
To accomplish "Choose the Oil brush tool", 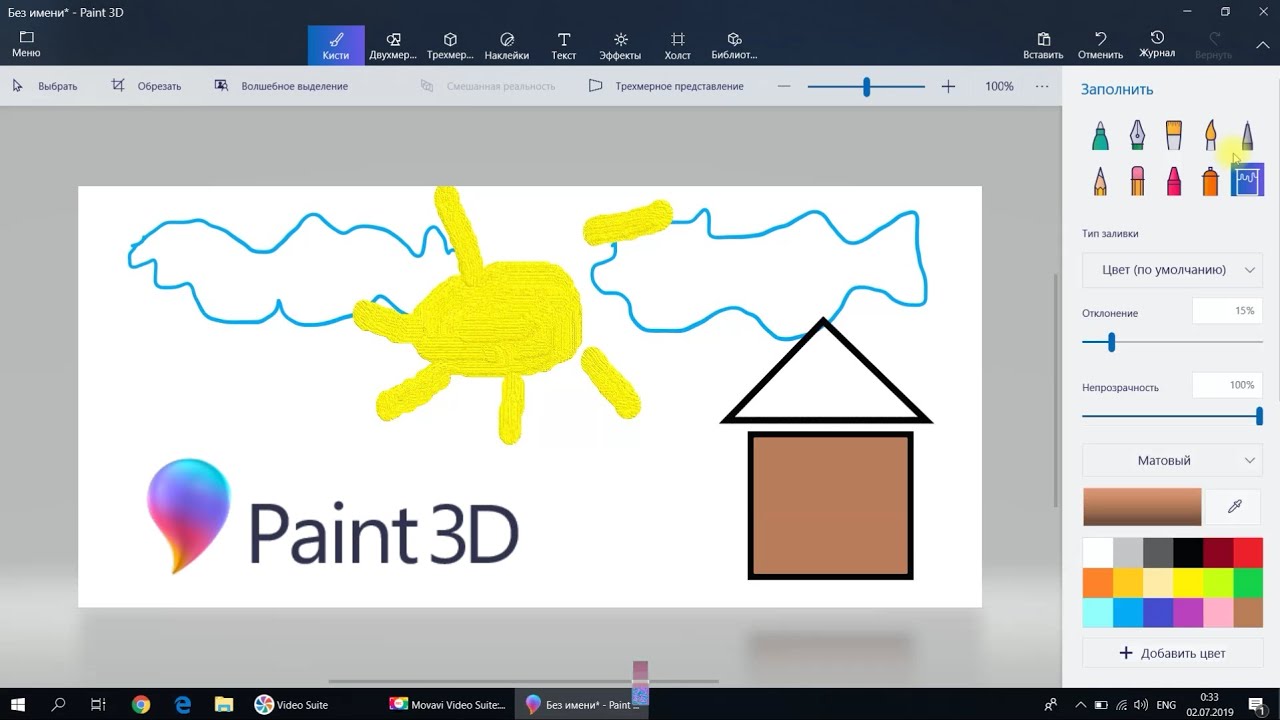I will (x=1174, y=135).
